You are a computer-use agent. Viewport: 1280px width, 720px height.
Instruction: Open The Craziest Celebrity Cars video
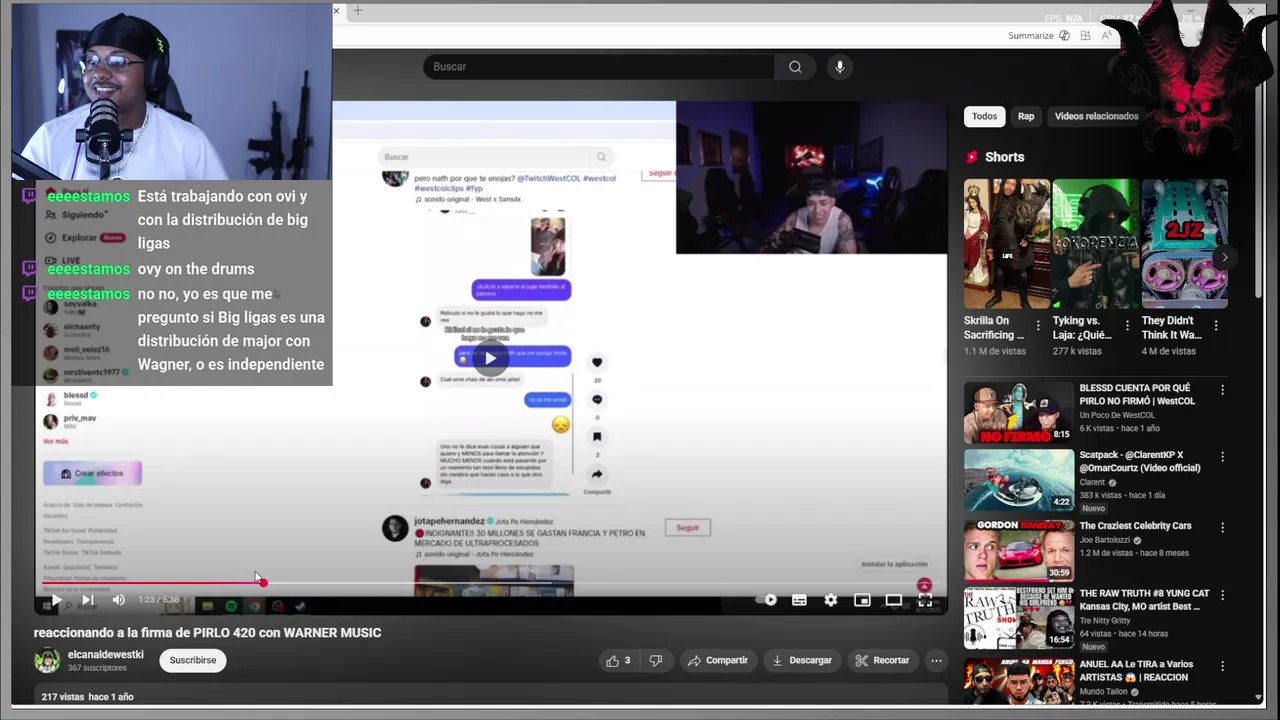click(x=1018, y=550)
